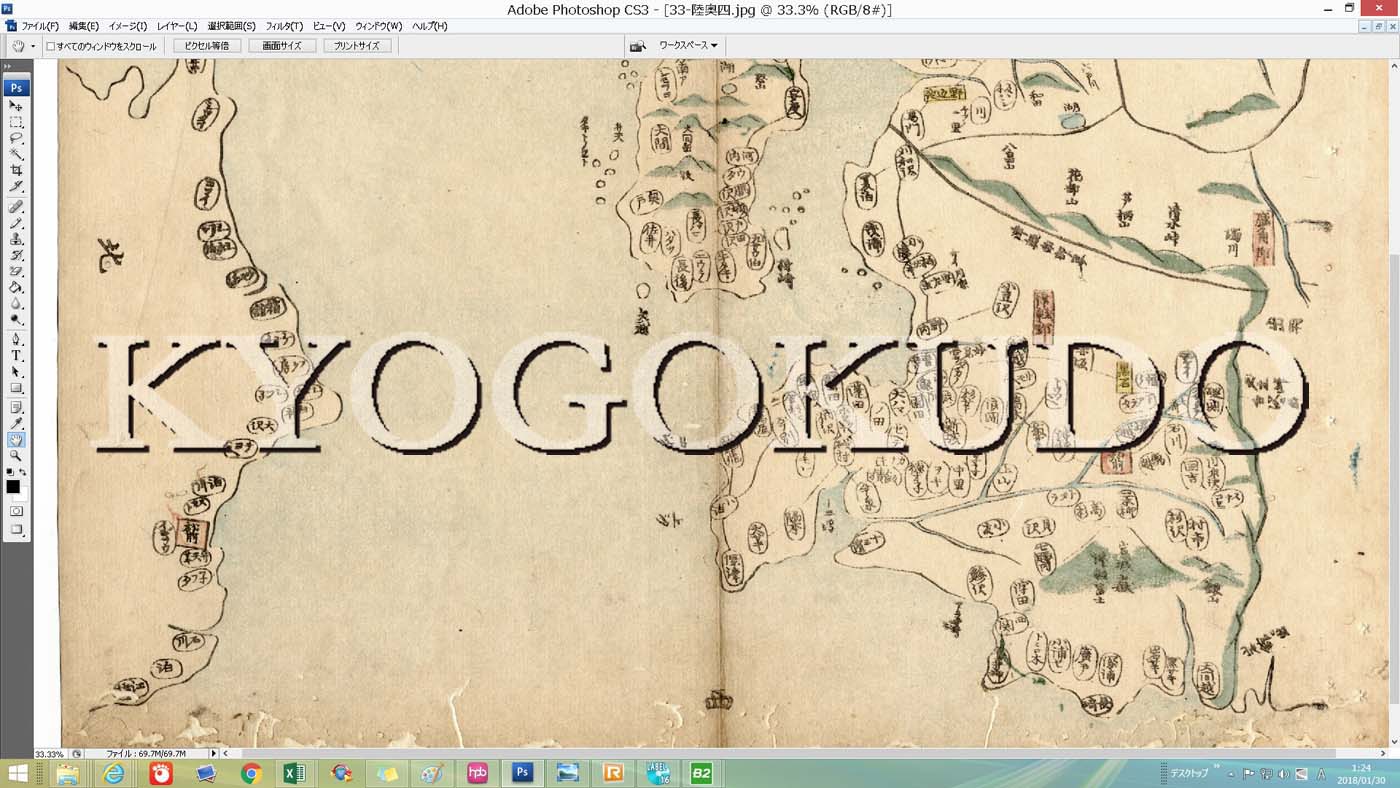The height and width of the screenshot is (788, 1400).
Task: Click the ピクセル等倍 button
Action: click(206, 46)
